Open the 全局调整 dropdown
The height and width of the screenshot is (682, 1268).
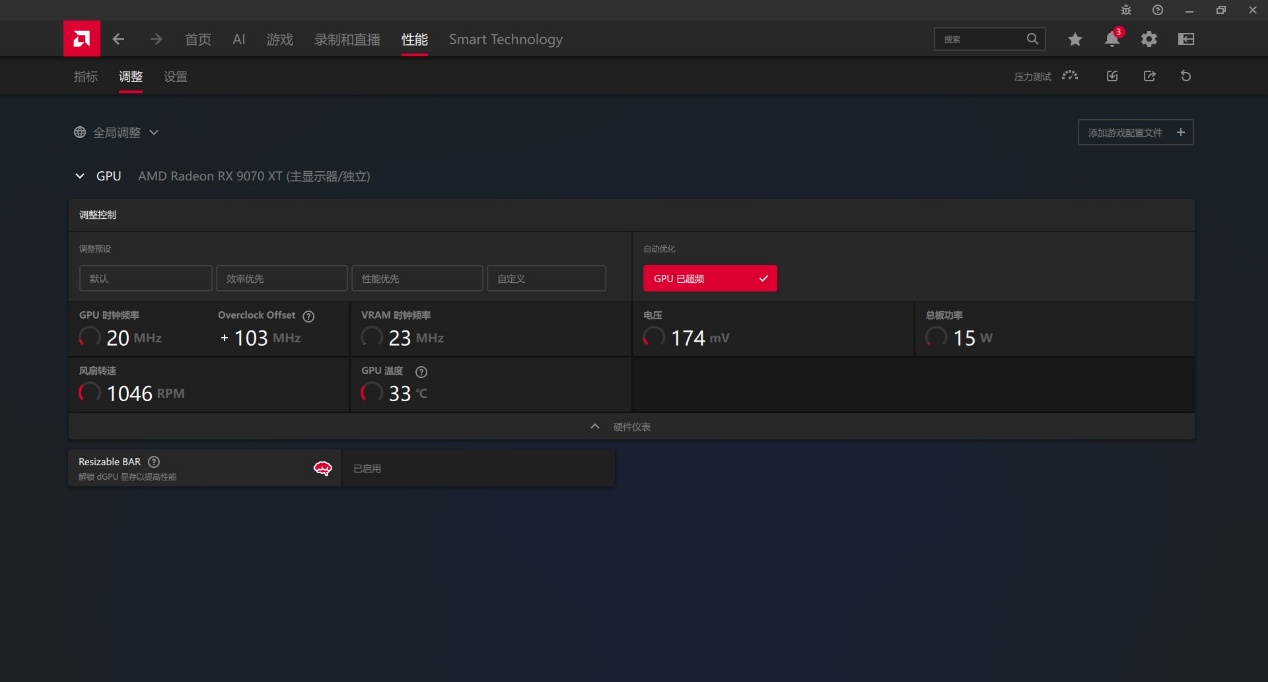(116, 132)
